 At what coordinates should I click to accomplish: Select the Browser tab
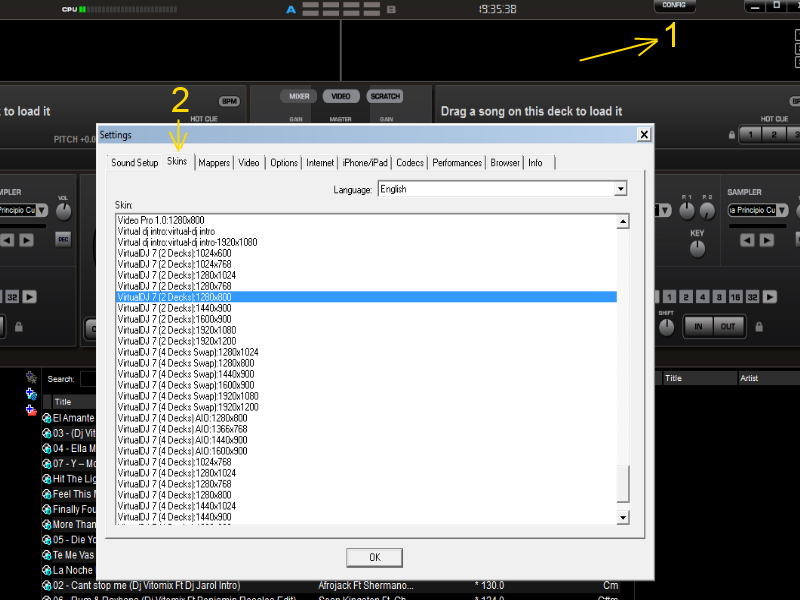505,163
